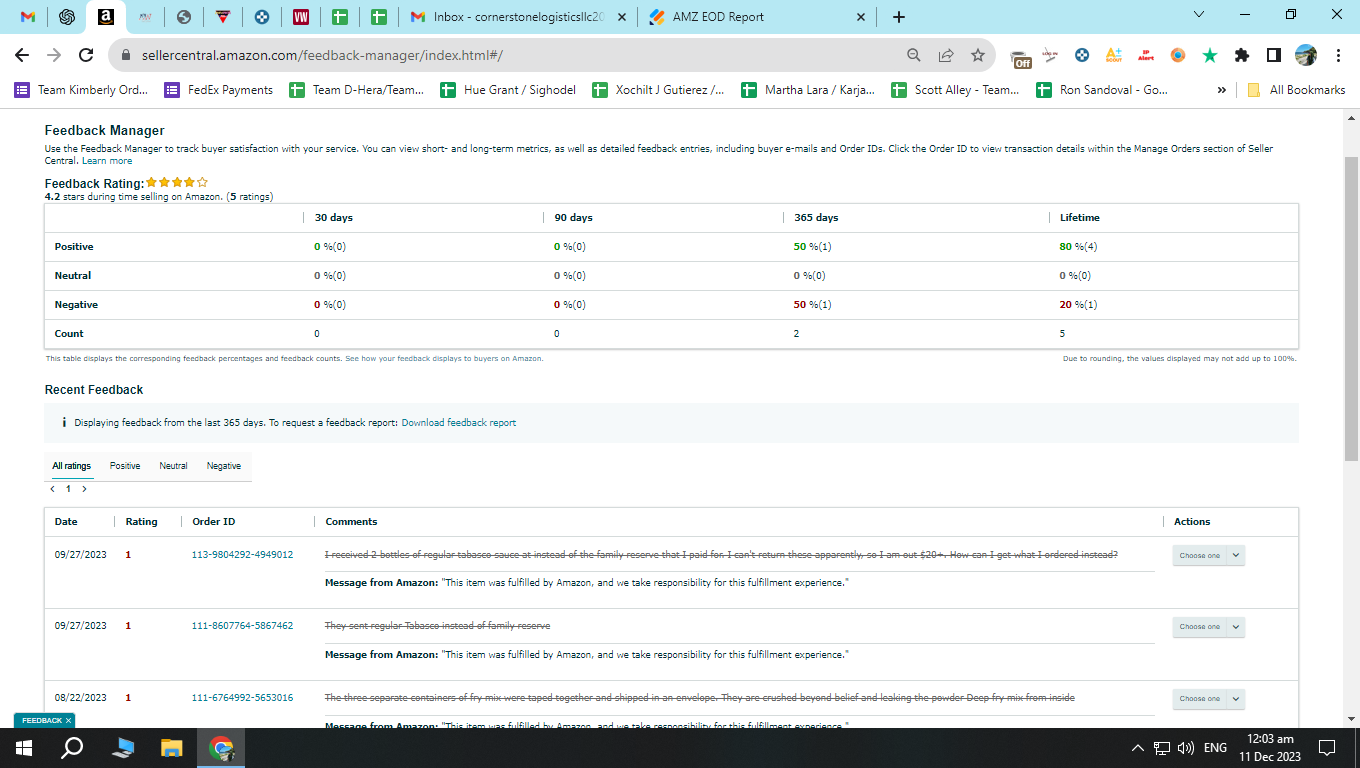Open Team Kimberly Ord bookmark
This screenshot has height=768, width=1360.
[x=81, y=90]
